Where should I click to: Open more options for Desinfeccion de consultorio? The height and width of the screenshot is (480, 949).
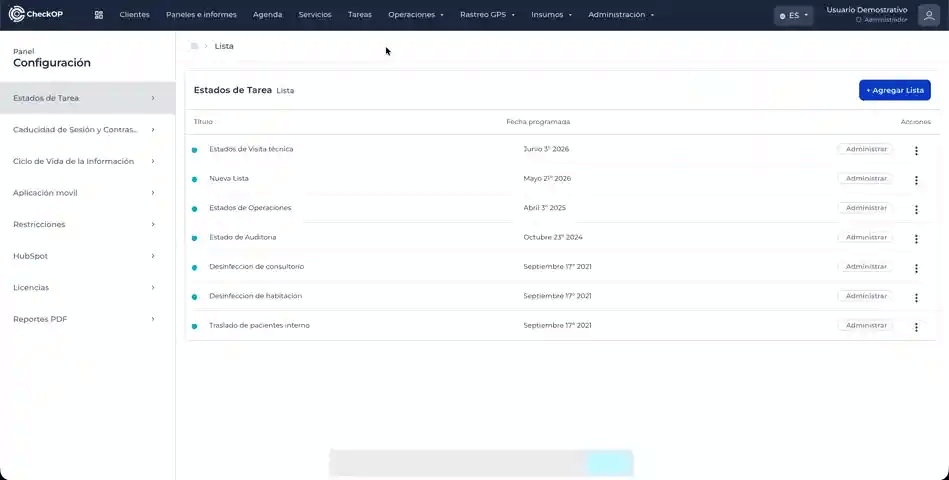916,268
